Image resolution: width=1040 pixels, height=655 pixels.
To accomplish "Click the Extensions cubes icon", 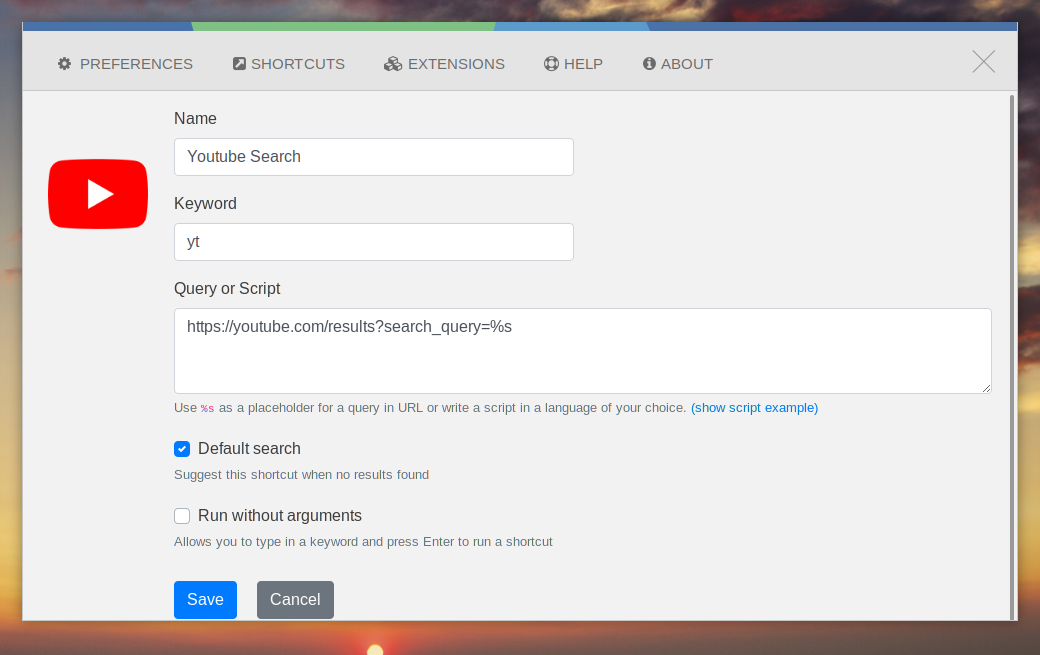I will tap(393, 64).
